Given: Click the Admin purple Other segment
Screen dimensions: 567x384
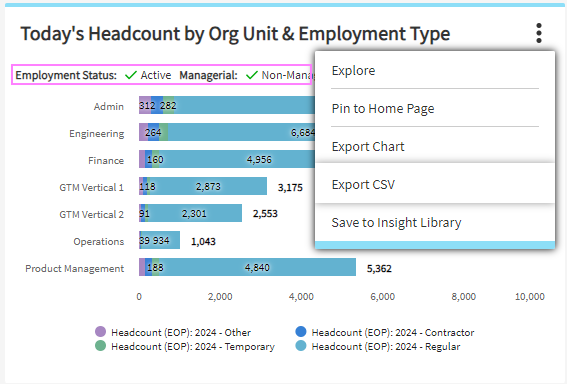Looking at the screenshot, I should click(145, 105).
